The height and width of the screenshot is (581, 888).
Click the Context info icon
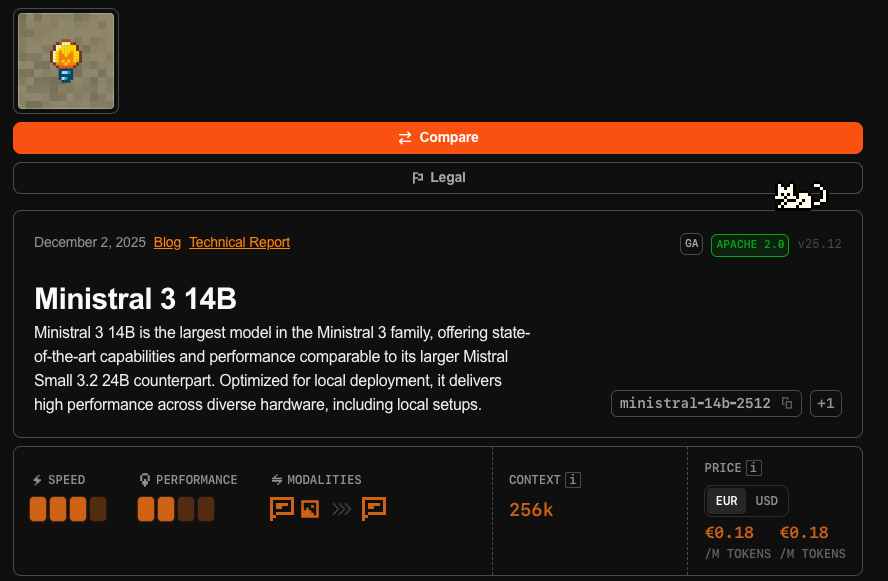coord(573,480)
